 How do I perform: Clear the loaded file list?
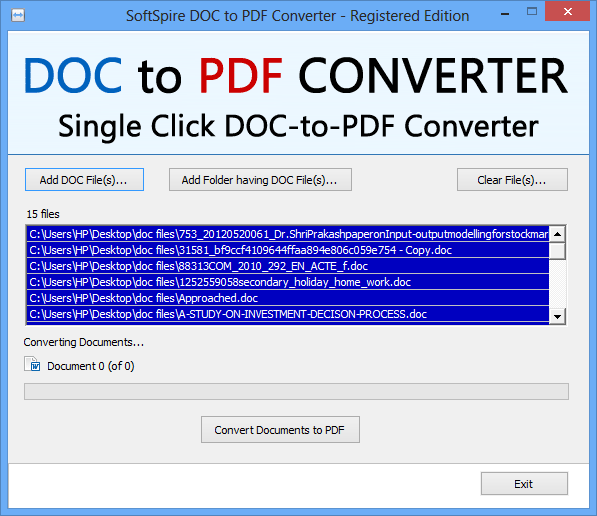click(x=512, y=179)
